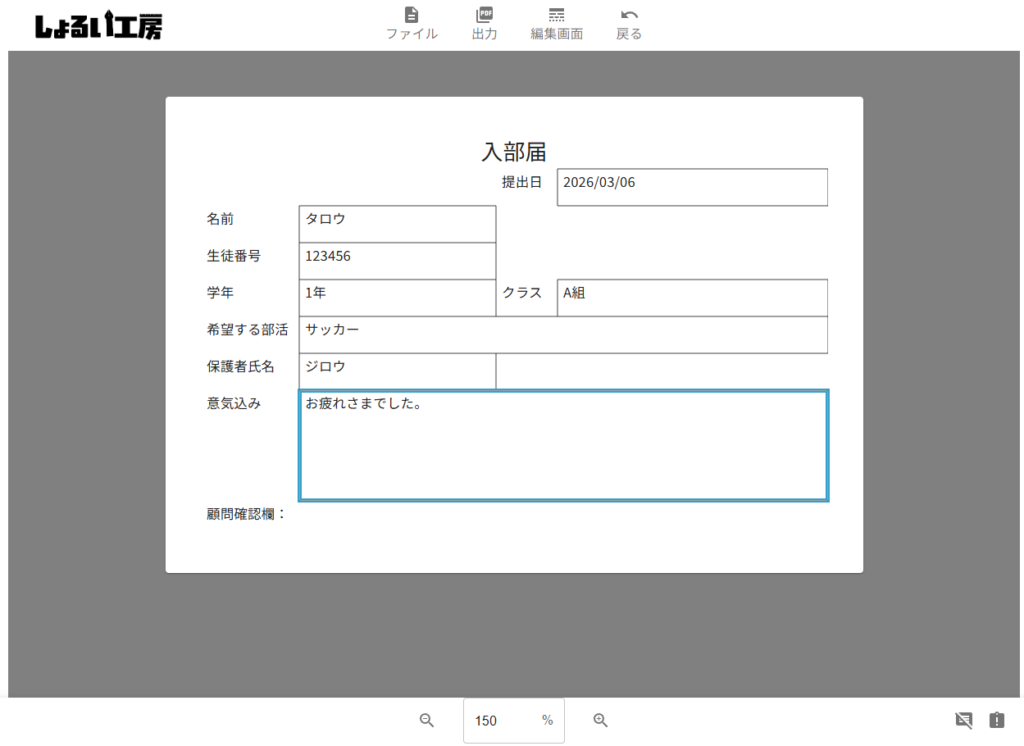Focus the 学年 field showing 1年

397,298
